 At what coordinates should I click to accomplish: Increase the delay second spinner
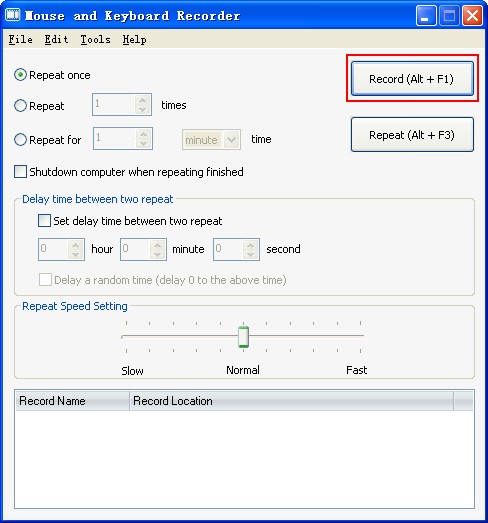(251, 245)
